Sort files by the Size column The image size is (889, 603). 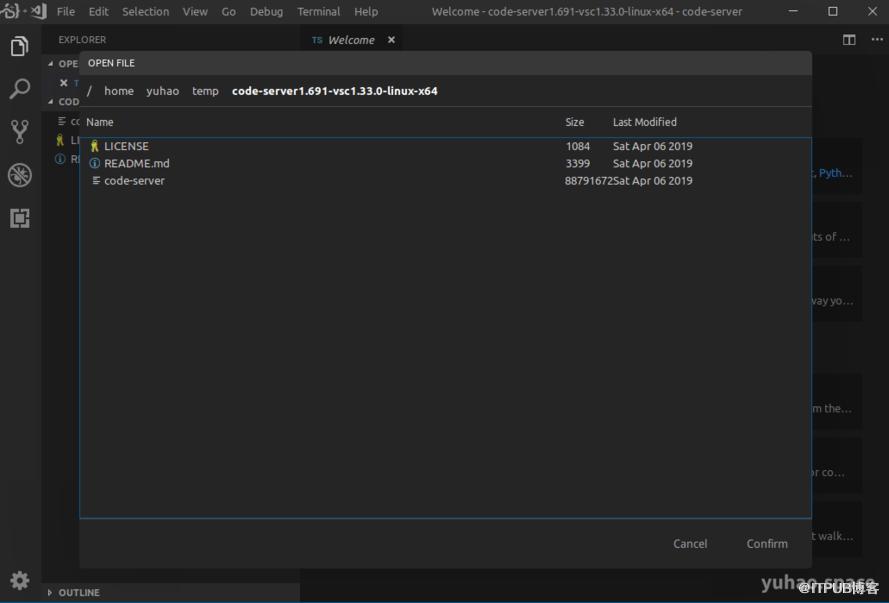(x=574, y=122)
